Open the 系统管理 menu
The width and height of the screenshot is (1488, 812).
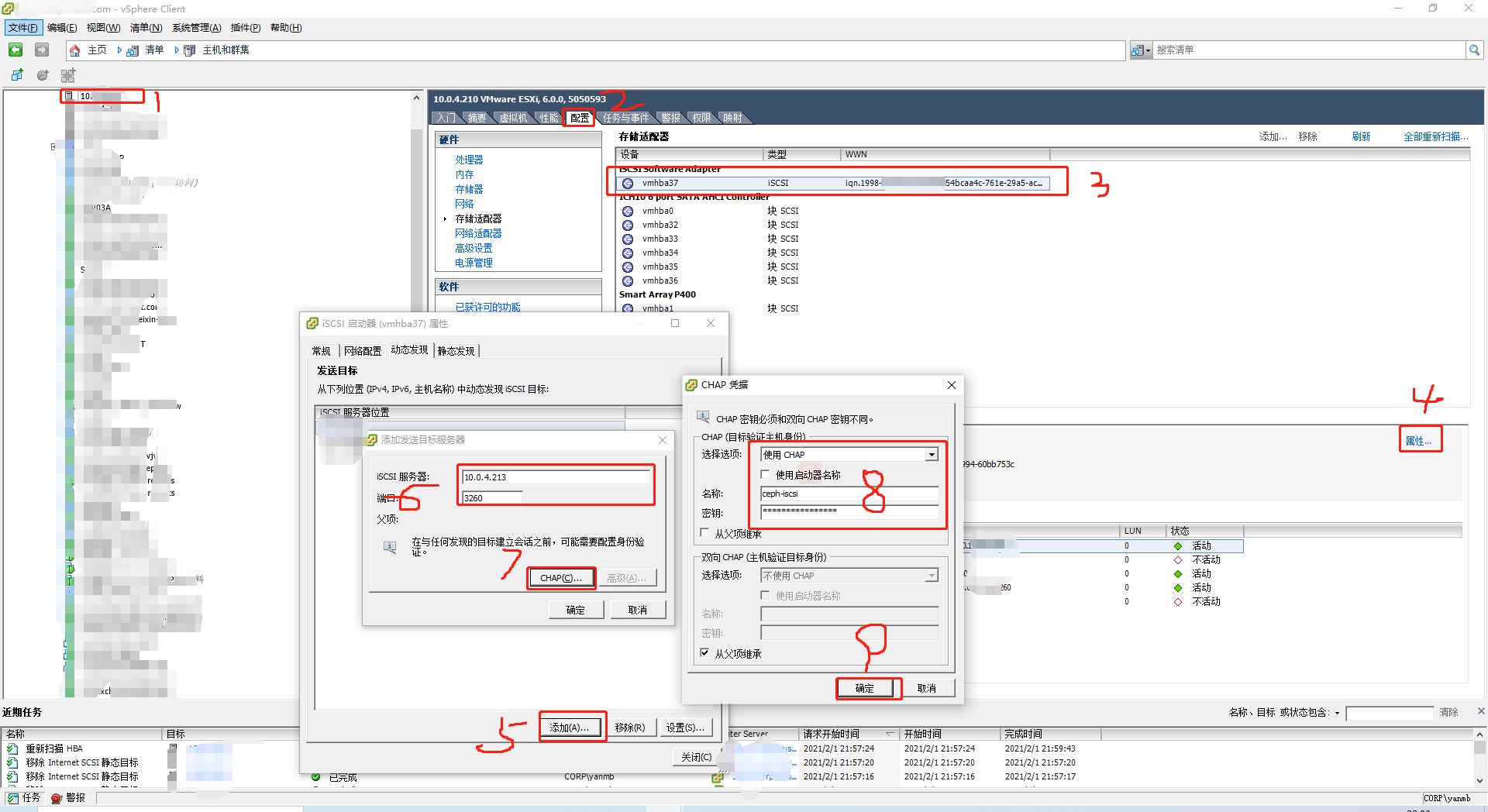tap(196, 27)
